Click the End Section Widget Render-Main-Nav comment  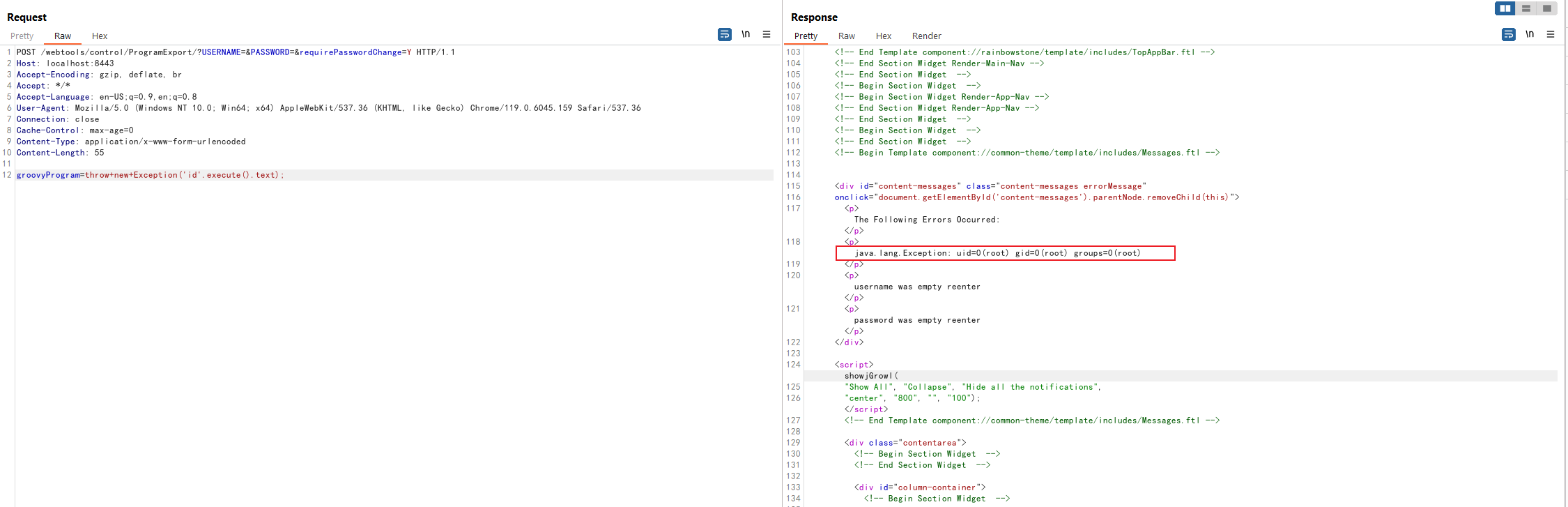point(939,63)
